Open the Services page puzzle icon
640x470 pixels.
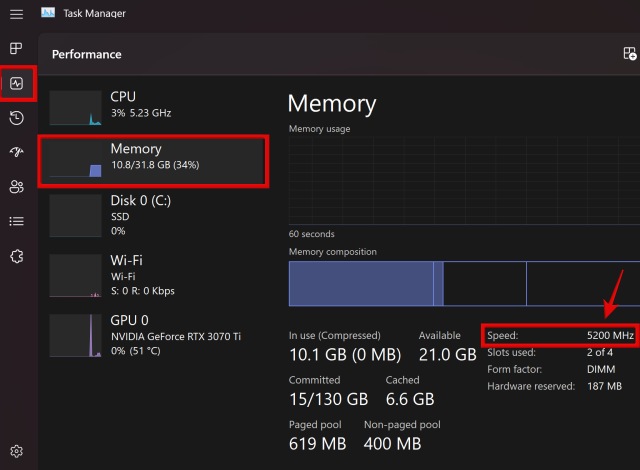pos(16,256)
